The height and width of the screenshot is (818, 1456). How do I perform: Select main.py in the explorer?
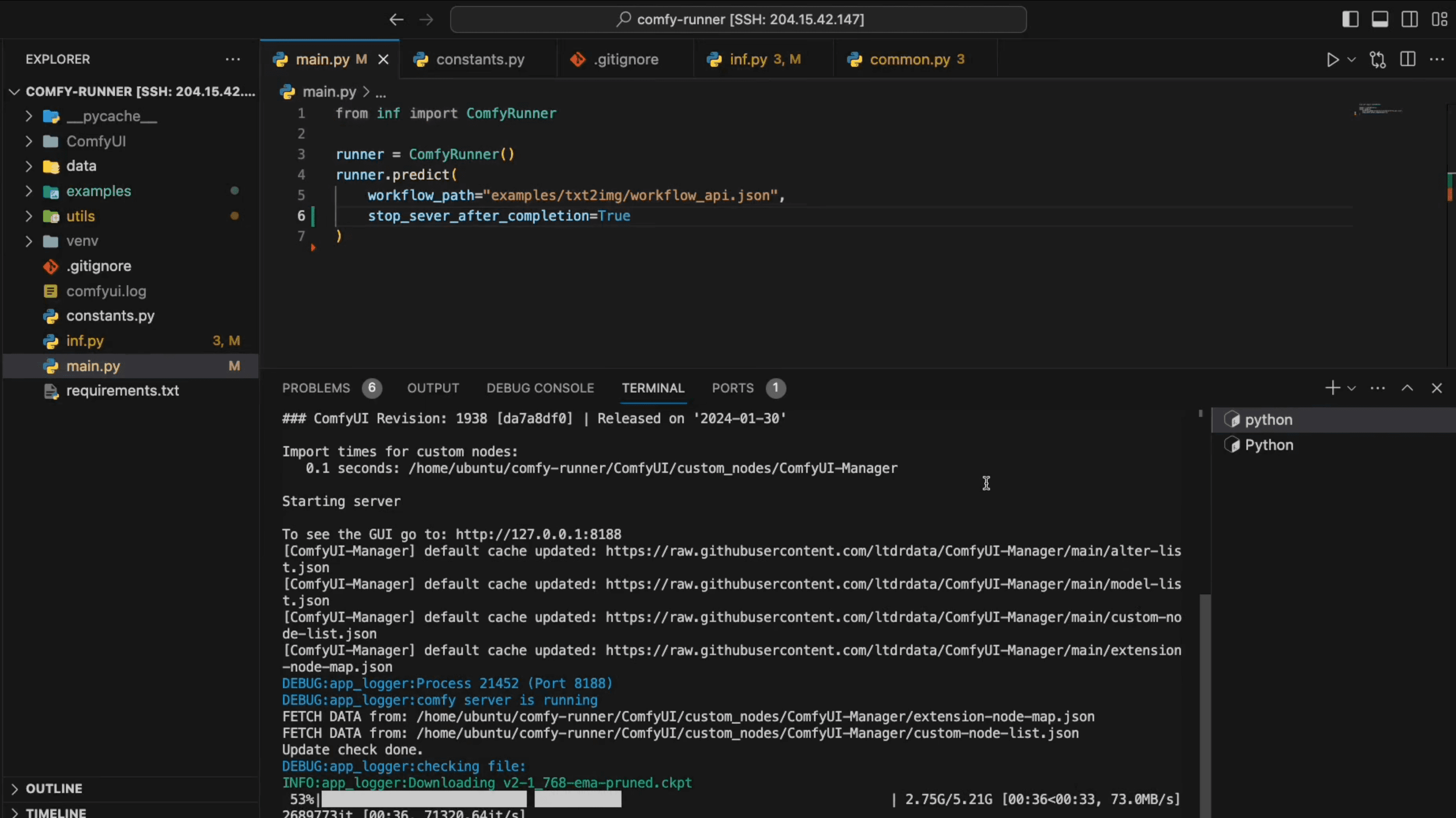tap(130, 366)
